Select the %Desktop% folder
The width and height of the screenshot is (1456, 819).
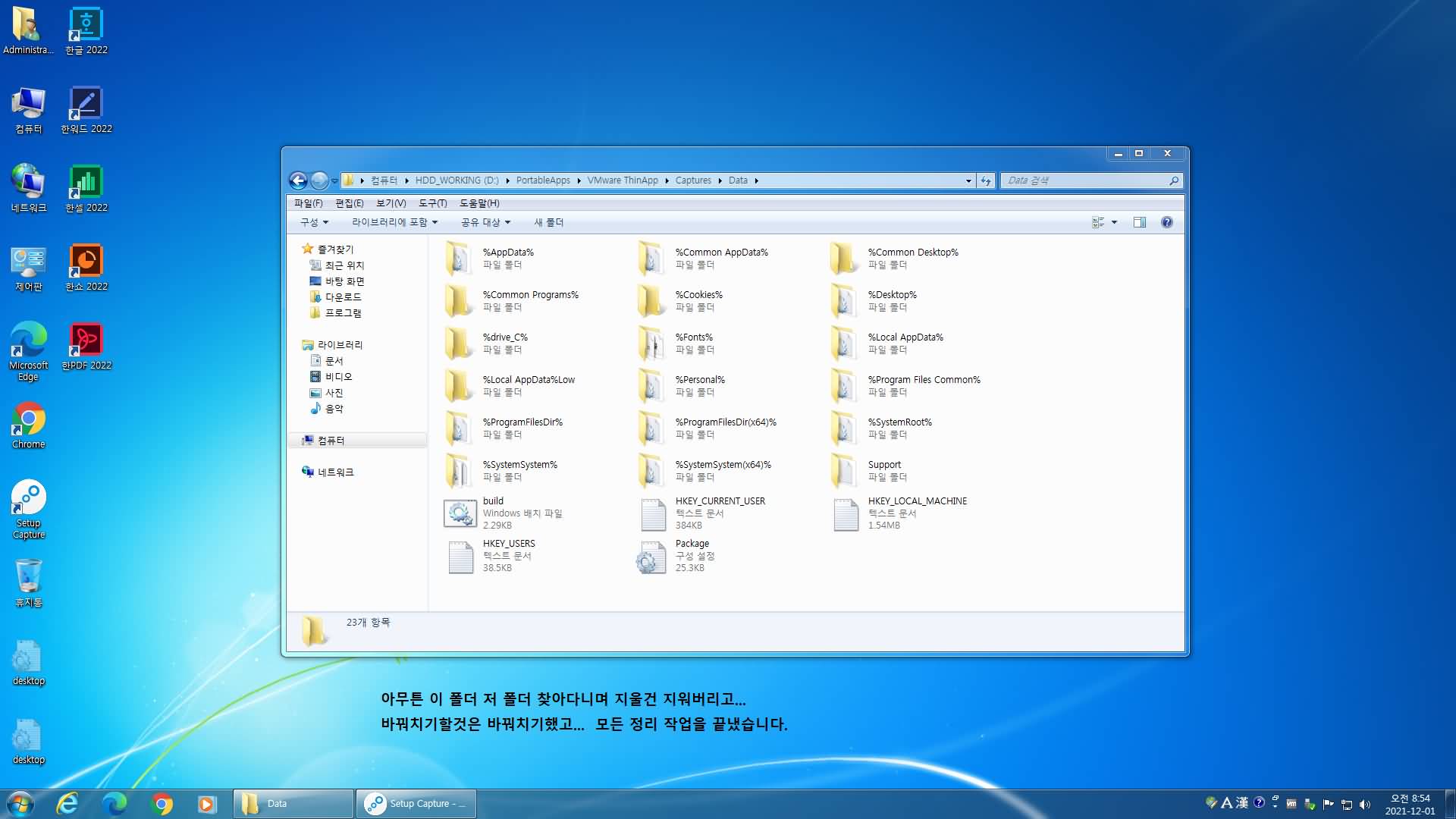coord(874,301)
